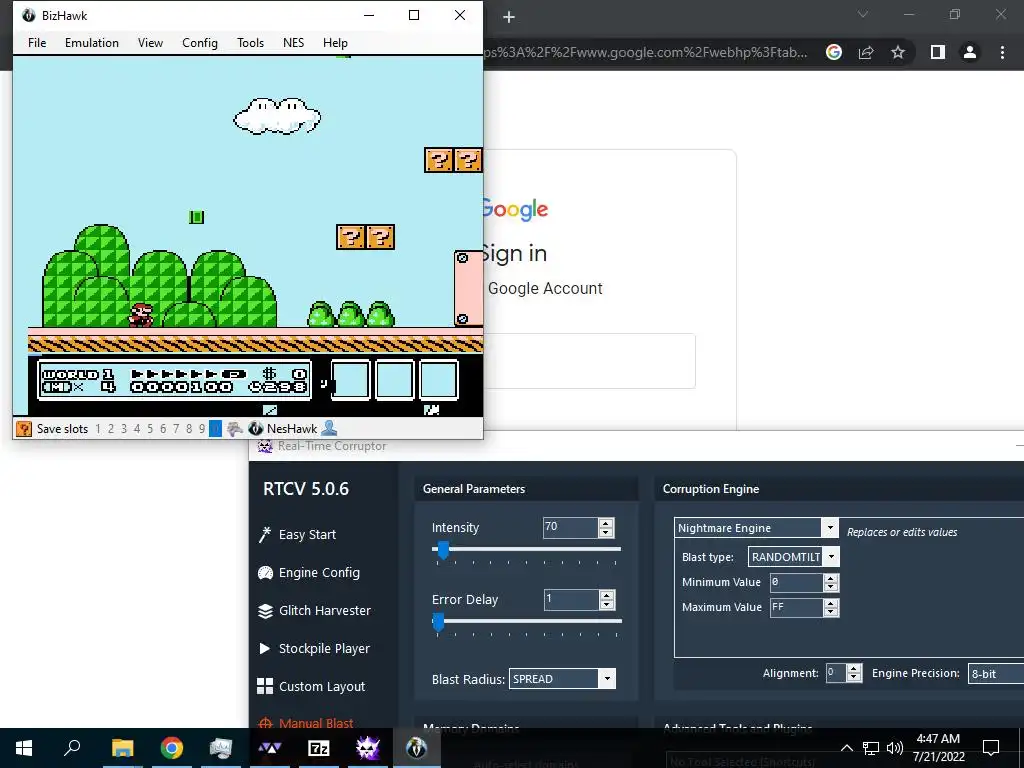The image size is (1024, 768).
Task: Click the Real-Time Corruptor title bar icon
Action: coord(264,446)
